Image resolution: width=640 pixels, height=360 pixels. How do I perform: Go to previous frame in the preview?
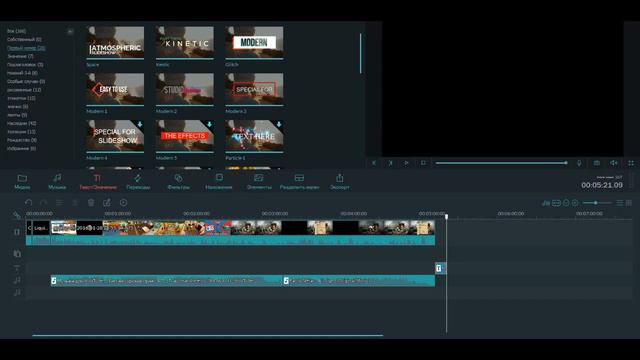[x=374, y=163]
